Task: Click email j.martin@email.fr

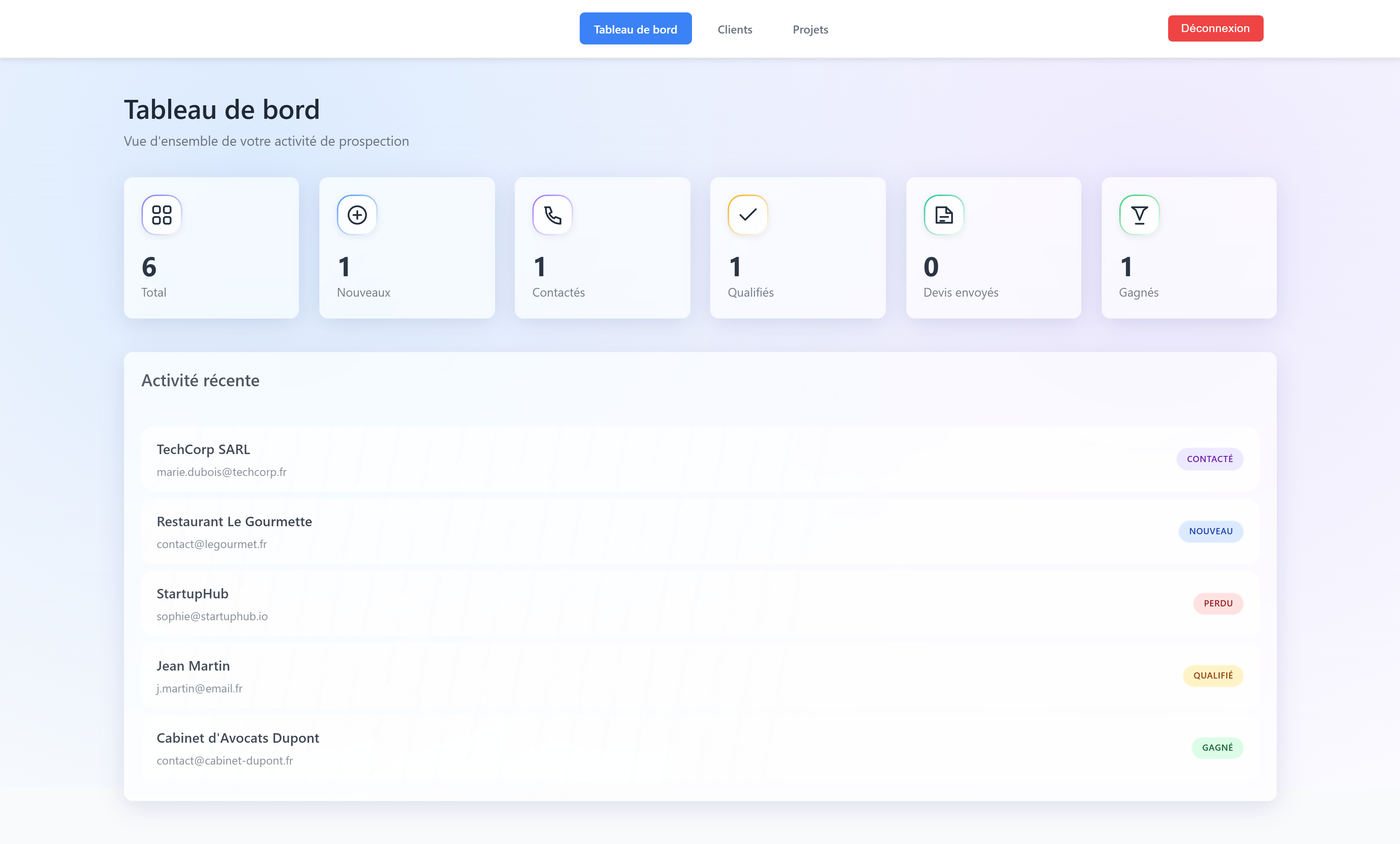Action: (199, 688)
